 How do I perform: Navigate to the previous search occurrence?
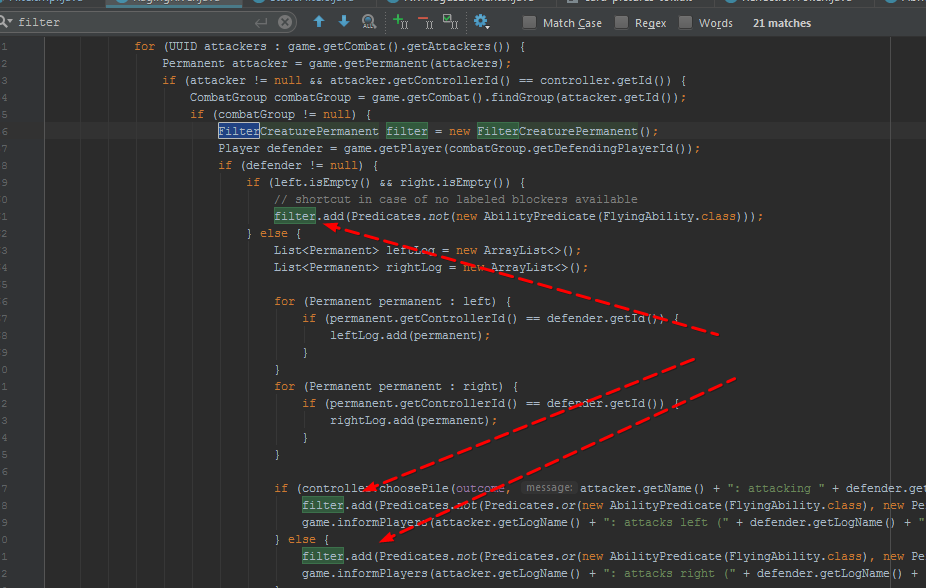tap(319, 21)
